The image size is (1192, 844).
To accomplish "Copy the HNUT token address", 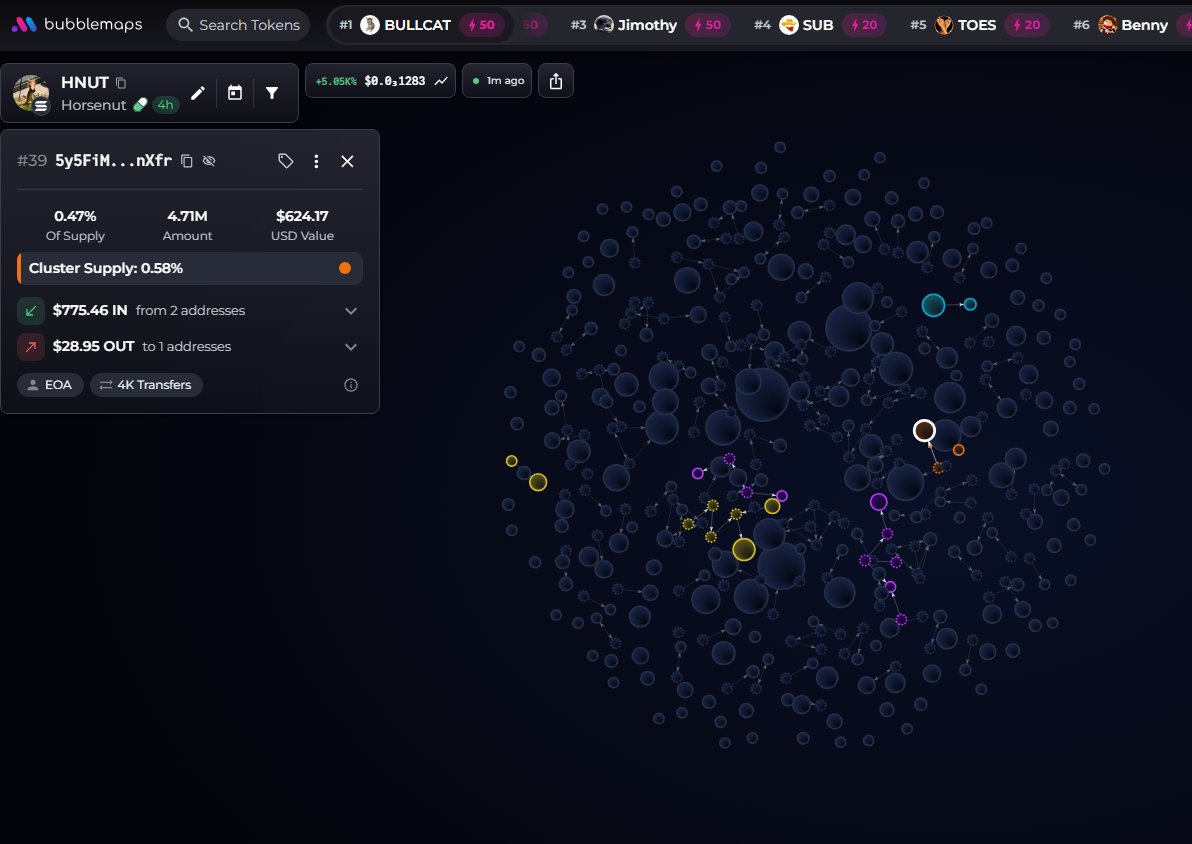I will pos(121,83).
